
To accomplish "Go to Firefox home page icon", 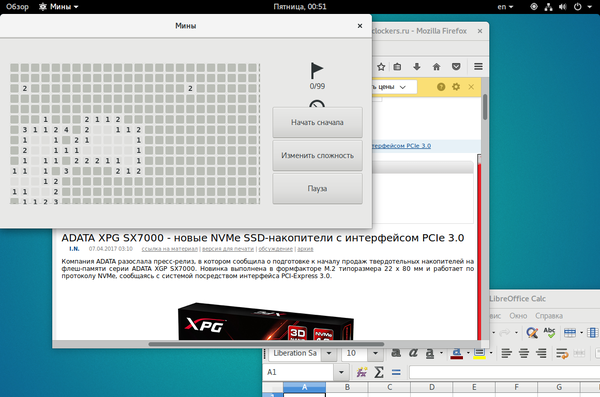I will pyautogui.click(x=436, y=67).
